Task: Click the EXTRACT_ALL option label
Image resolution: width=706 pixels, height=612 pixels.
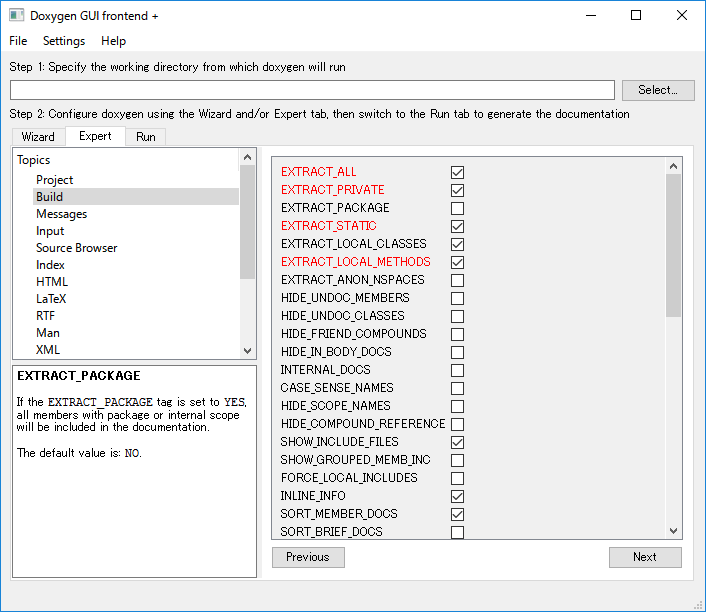Action: tap(318, 172)
